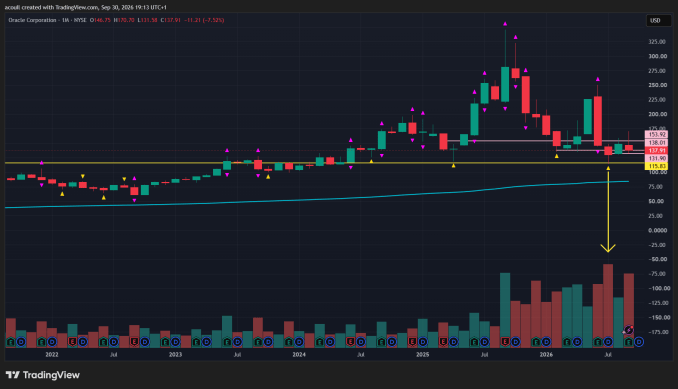Click the dividend icon above the 2025 label

pyautogui.click(x=423, y=342)
